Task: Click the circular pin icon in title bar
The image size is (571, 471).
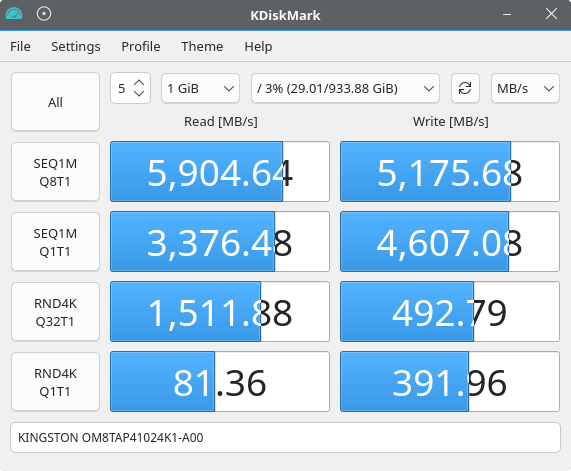Action: [x=44, y=14]
